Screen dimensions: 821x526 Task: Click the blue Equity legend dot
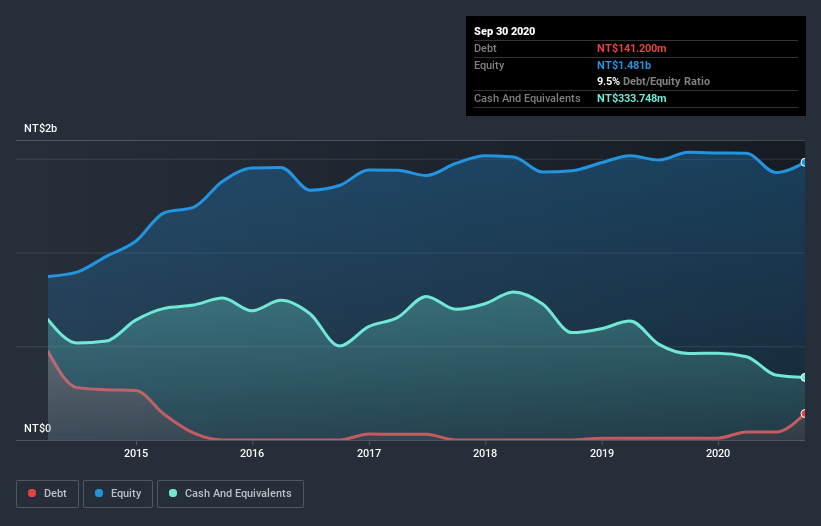pos(99,493)
